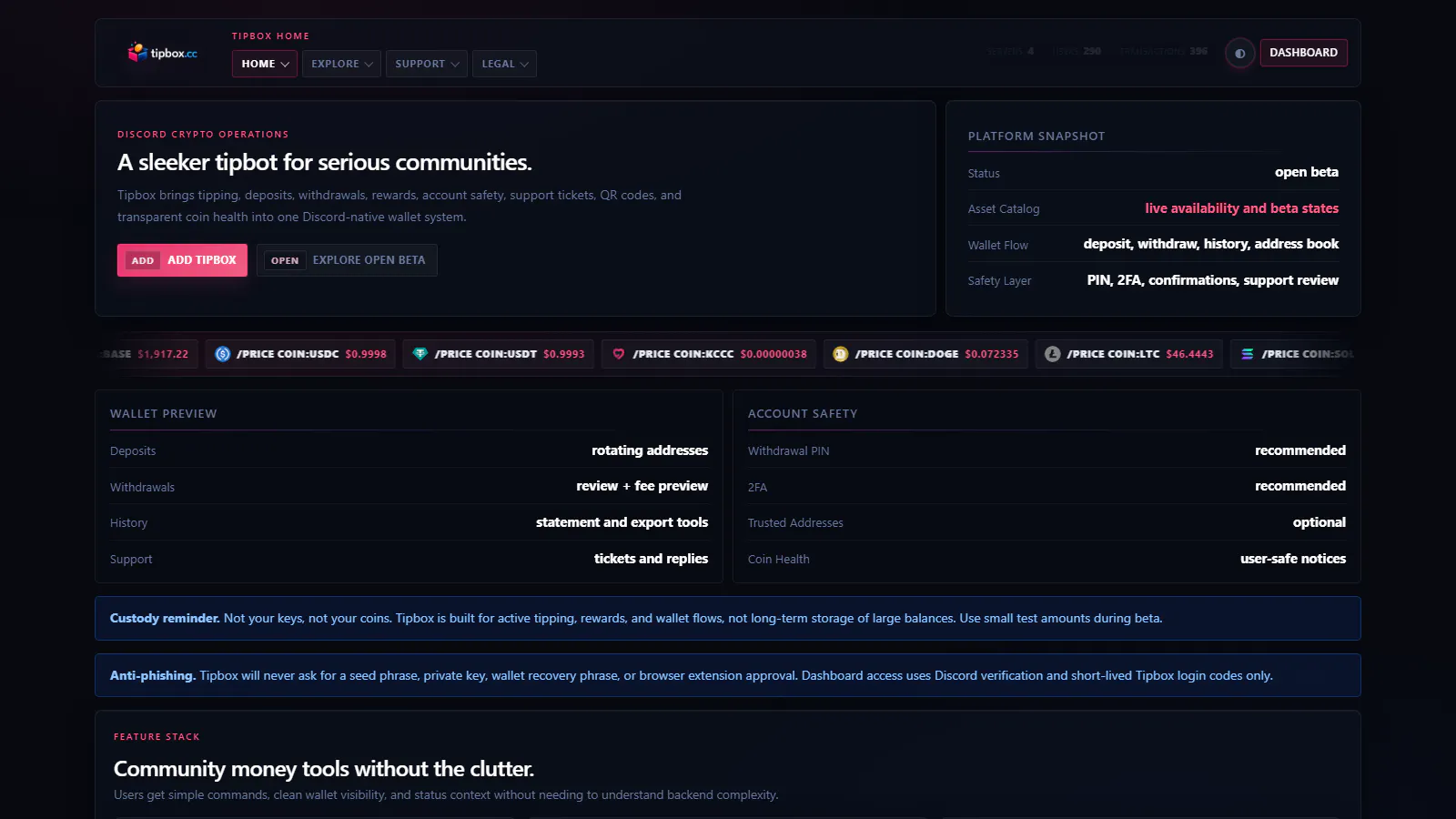
Task: Click the 'open beta' status value
Action: coord(1306,172)
